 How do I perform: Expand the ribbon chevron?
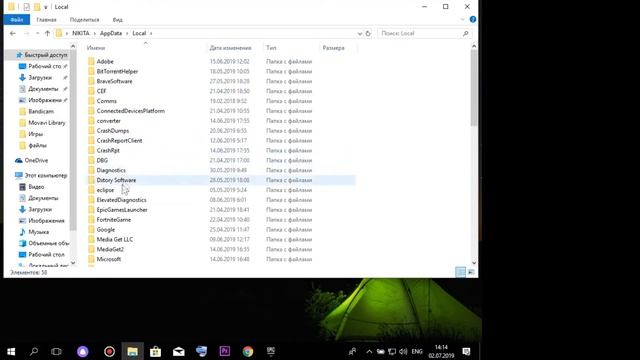[462, 19]
